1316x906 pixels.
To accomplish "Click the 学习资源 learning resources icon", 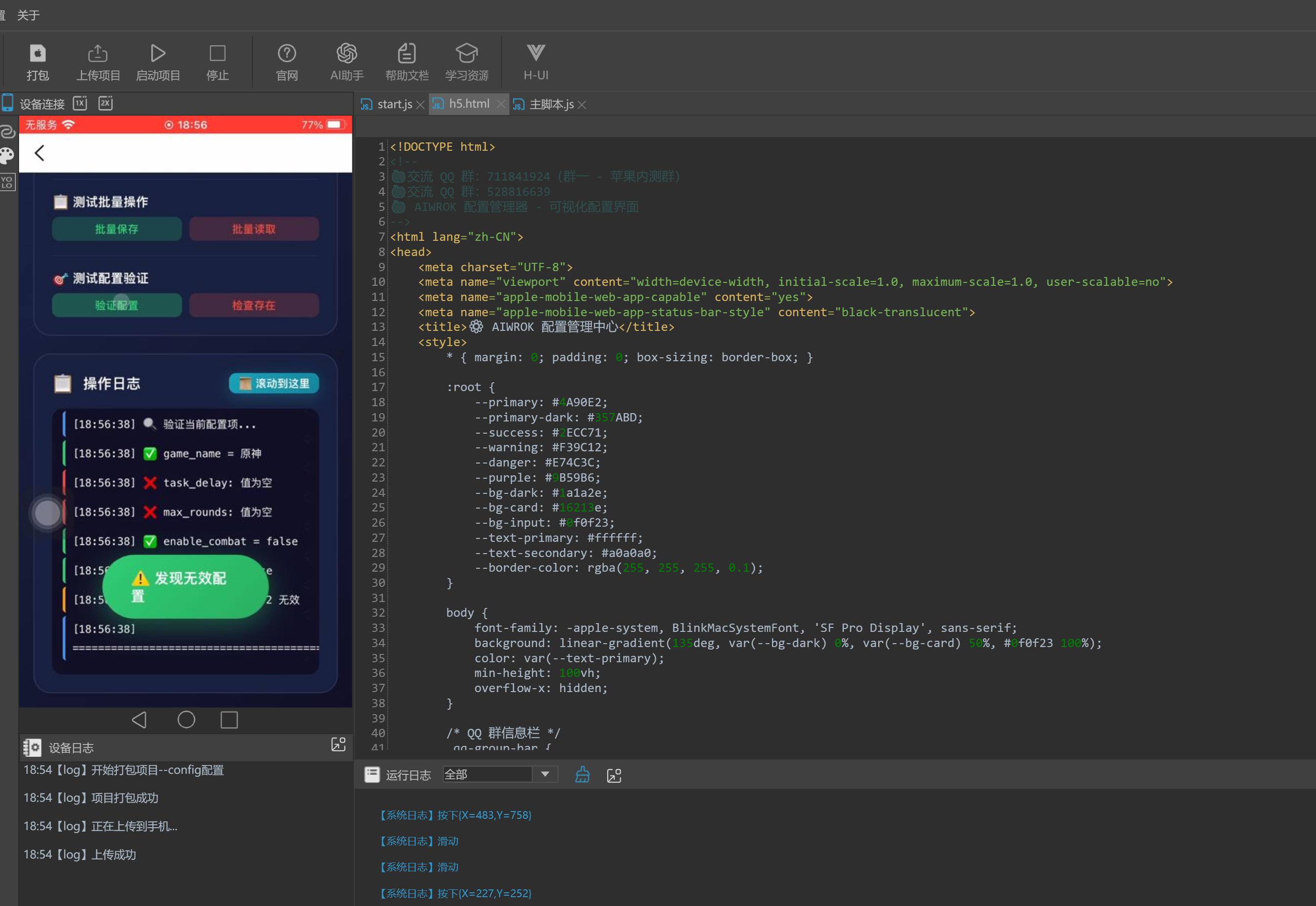I will click(466, 54).
